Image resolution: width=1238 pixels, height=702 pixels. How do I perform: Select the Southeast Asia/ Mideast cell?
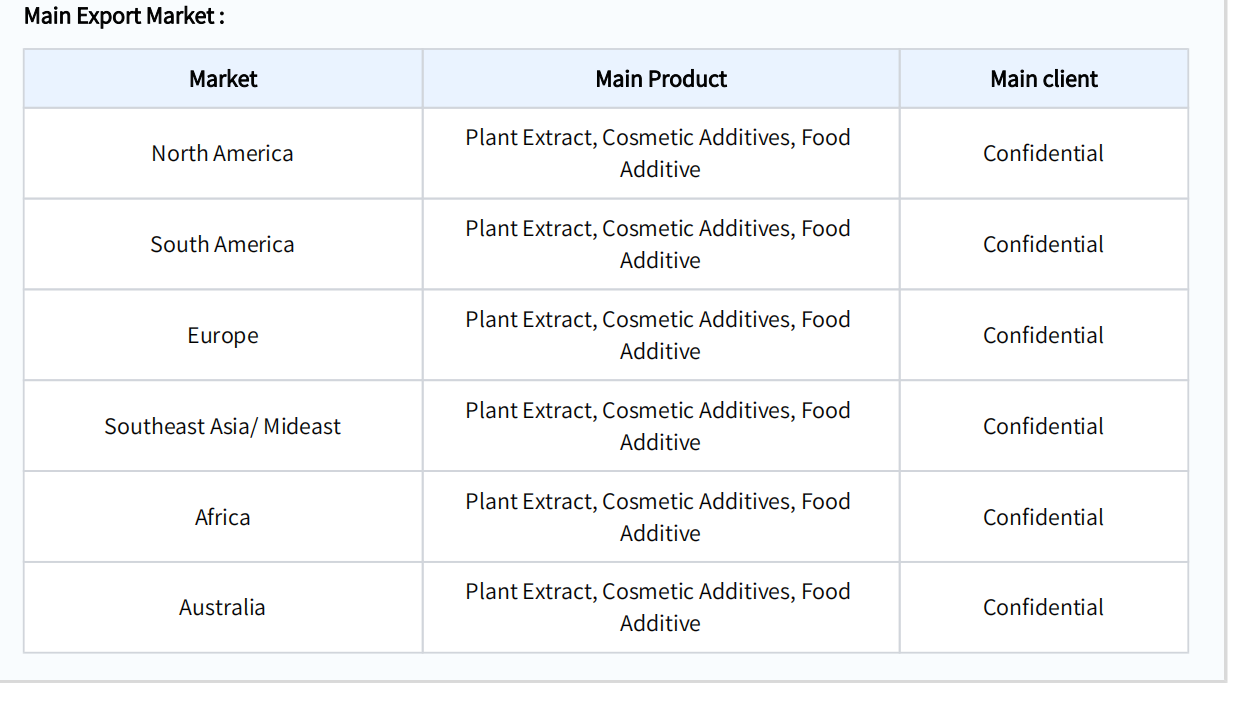pos(223,427)
